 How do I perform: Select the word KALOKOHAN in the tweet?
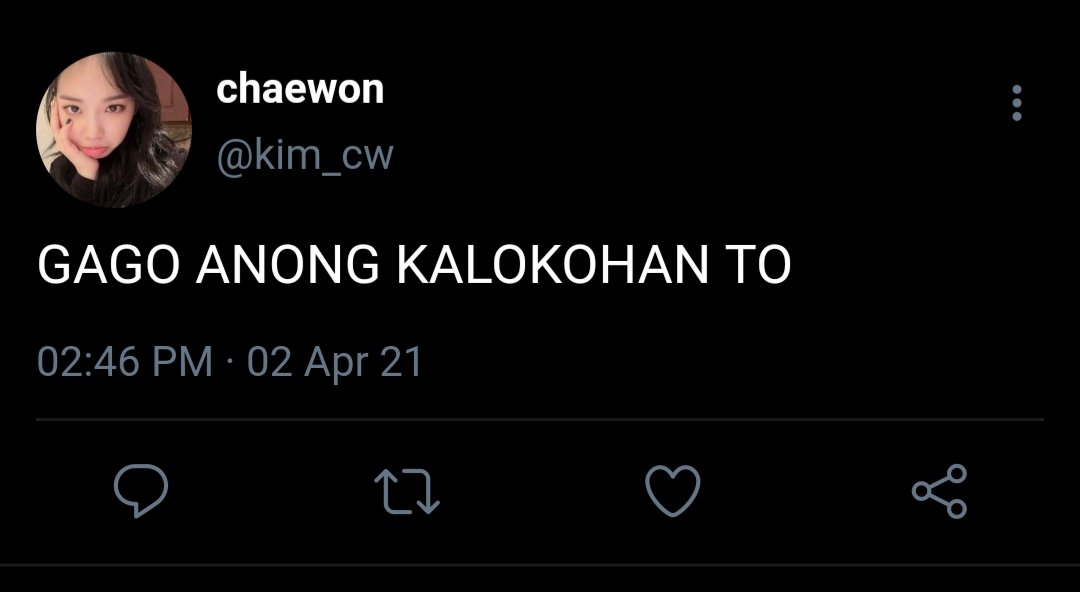[x=552, y=265]
